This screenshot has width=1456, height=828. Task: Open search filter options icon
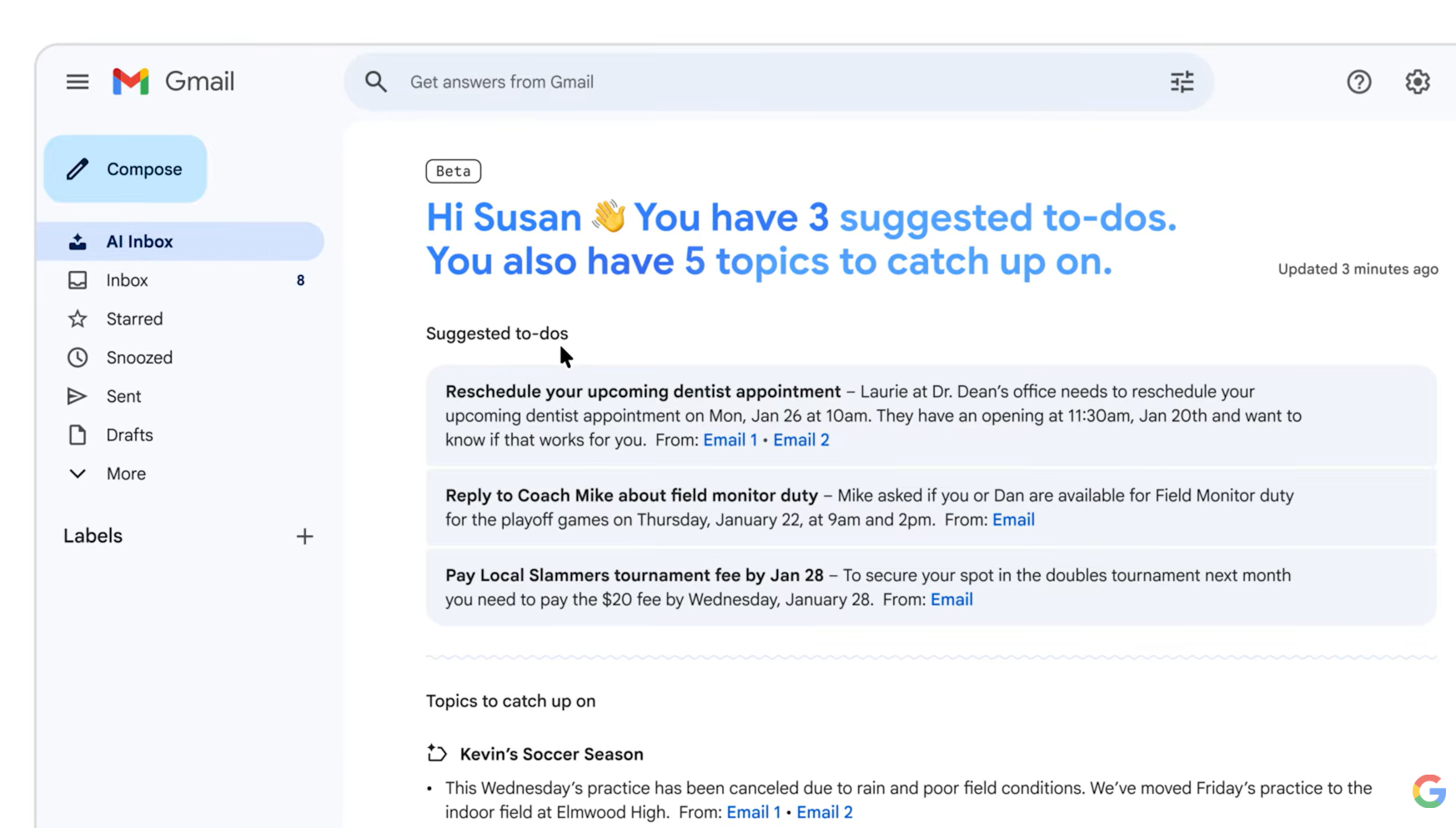coord(1182,82)
